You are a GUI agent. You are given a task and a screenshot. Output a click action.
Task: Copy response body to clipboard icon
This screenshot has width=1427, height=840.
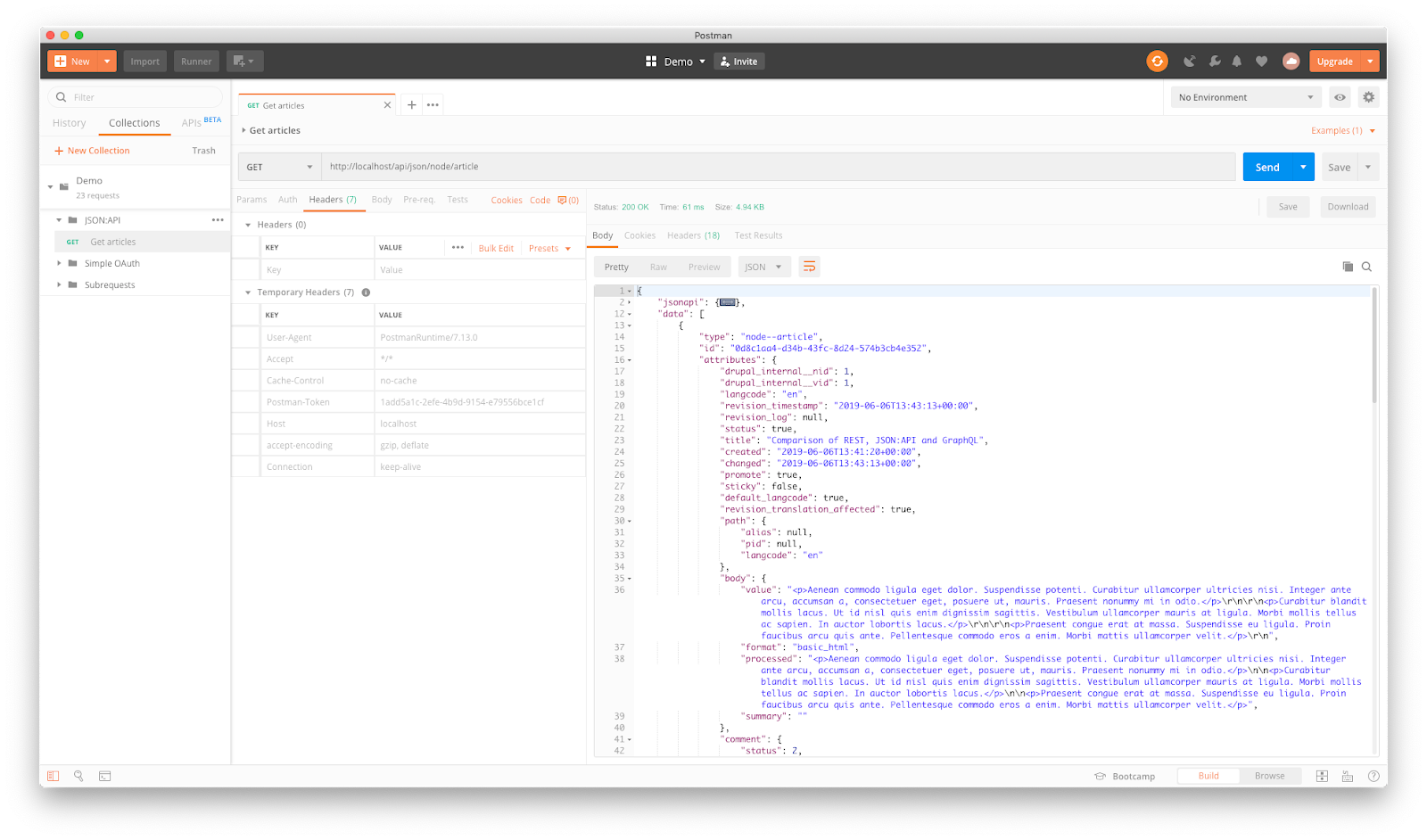tap(1348, 267)
